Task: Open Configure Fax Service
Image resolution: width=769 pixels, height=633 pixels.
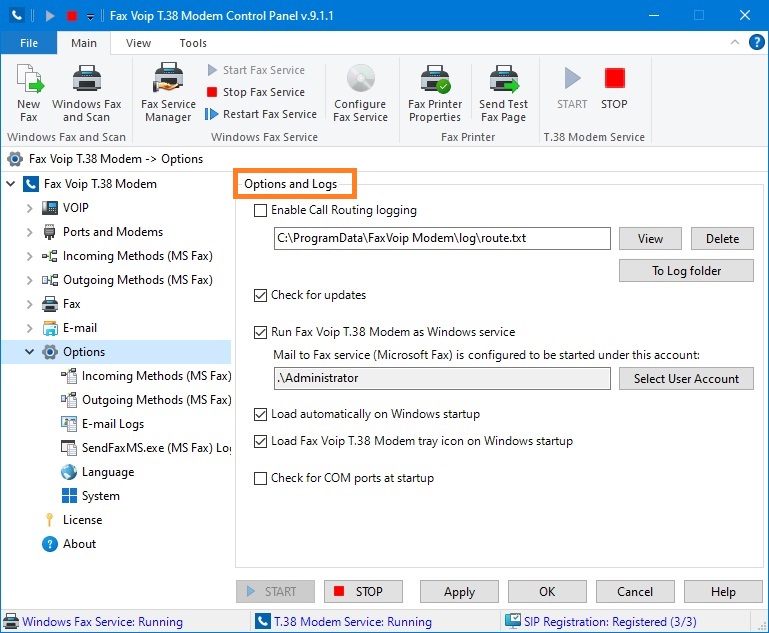Action: point(360,93)
